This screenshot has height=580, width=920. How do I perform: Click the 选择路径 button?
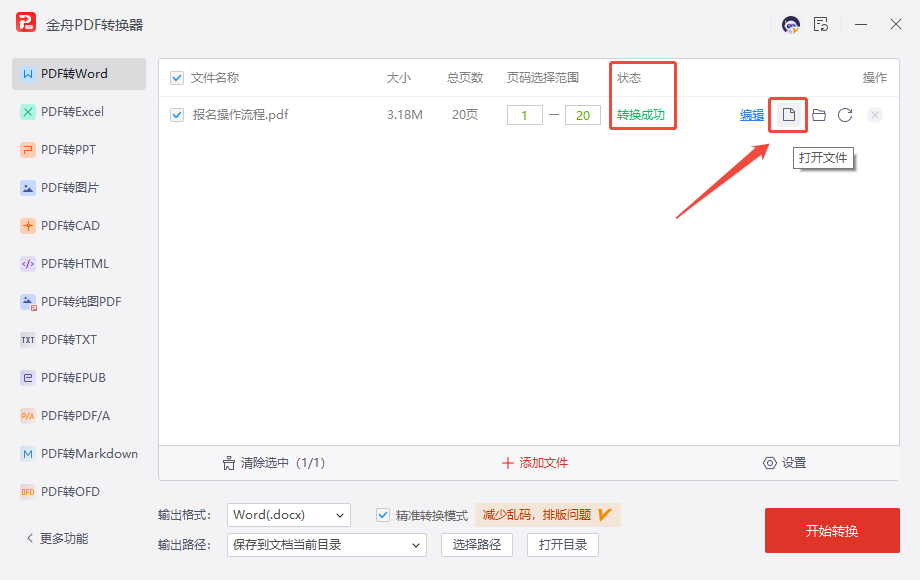tap(477, 545)
